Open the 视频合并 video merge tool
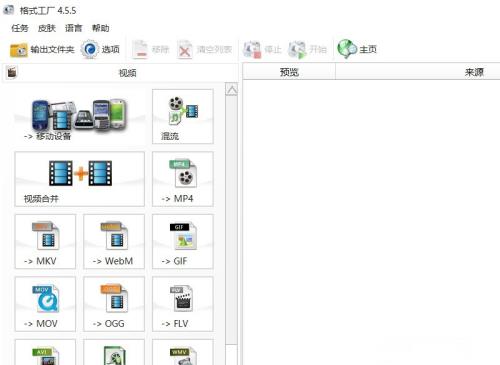Viewport: 500px width, 365px height. coord(80,179)
